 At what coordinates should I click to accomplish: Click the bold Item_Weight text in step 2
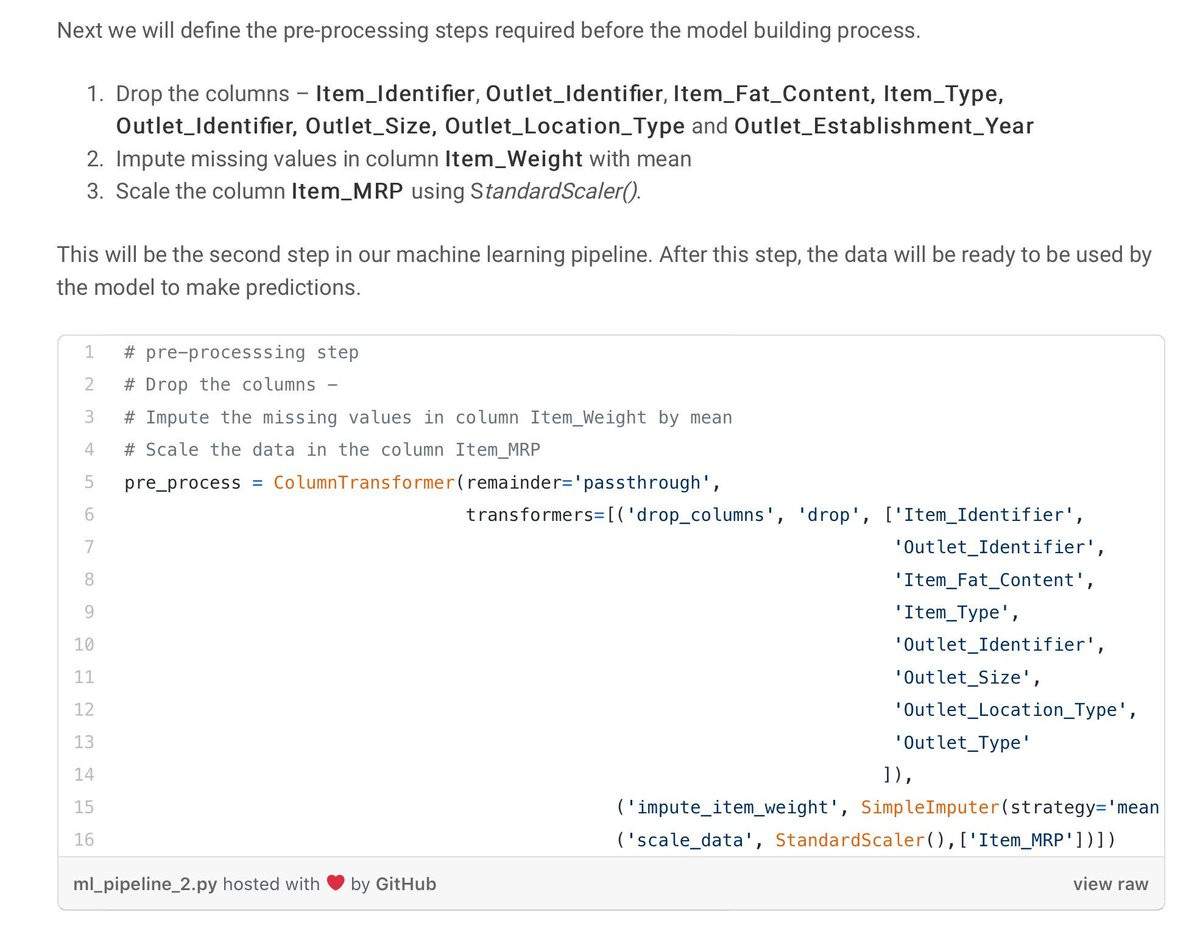click(514, 159)
